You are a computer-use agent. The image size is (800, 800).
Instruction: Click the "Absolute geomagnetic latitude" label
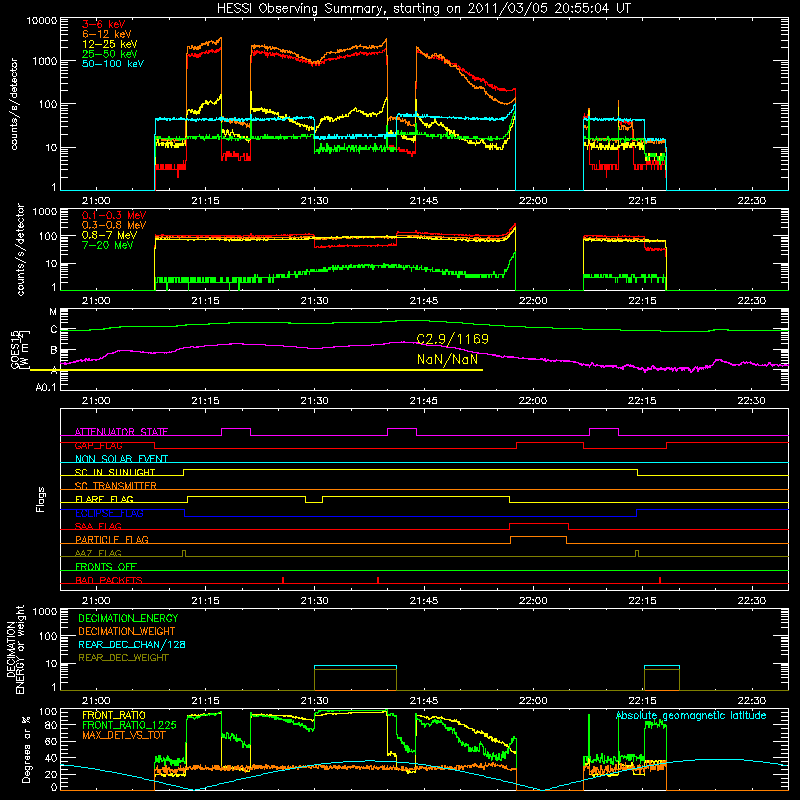(691, 716)
